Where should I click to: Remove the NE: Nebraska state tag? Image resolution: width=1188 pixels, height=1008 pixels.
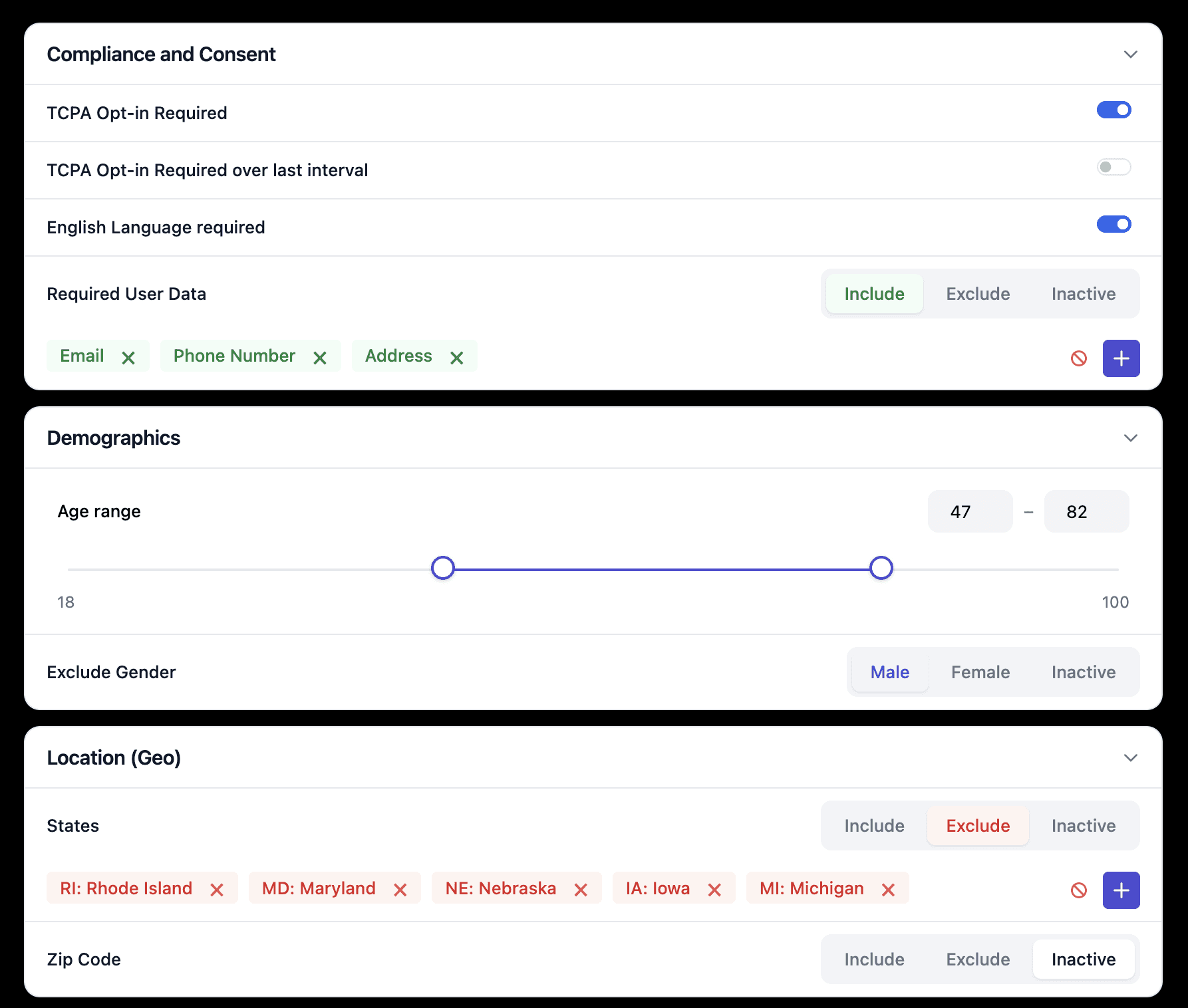pos(581,890)
